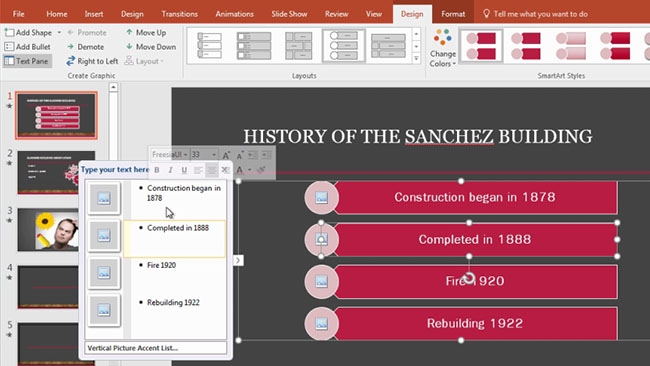This screenshot has width=650, height=366.
Task: Click picture icon on Construction began shape
Action: 321,197
